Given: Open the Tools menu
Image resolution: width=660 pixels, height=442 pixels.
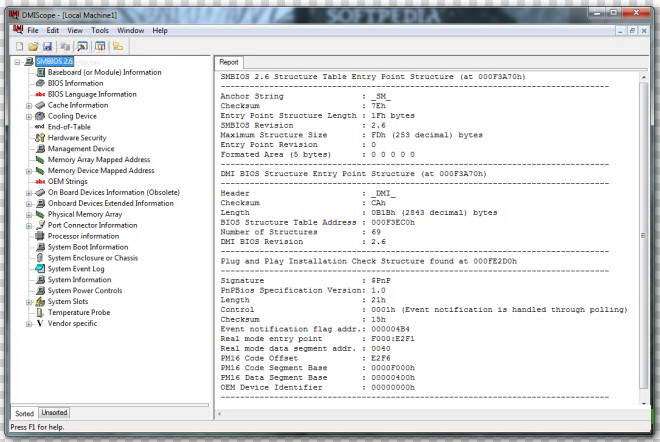Looking at the screenshot, I should coord(100,31).
